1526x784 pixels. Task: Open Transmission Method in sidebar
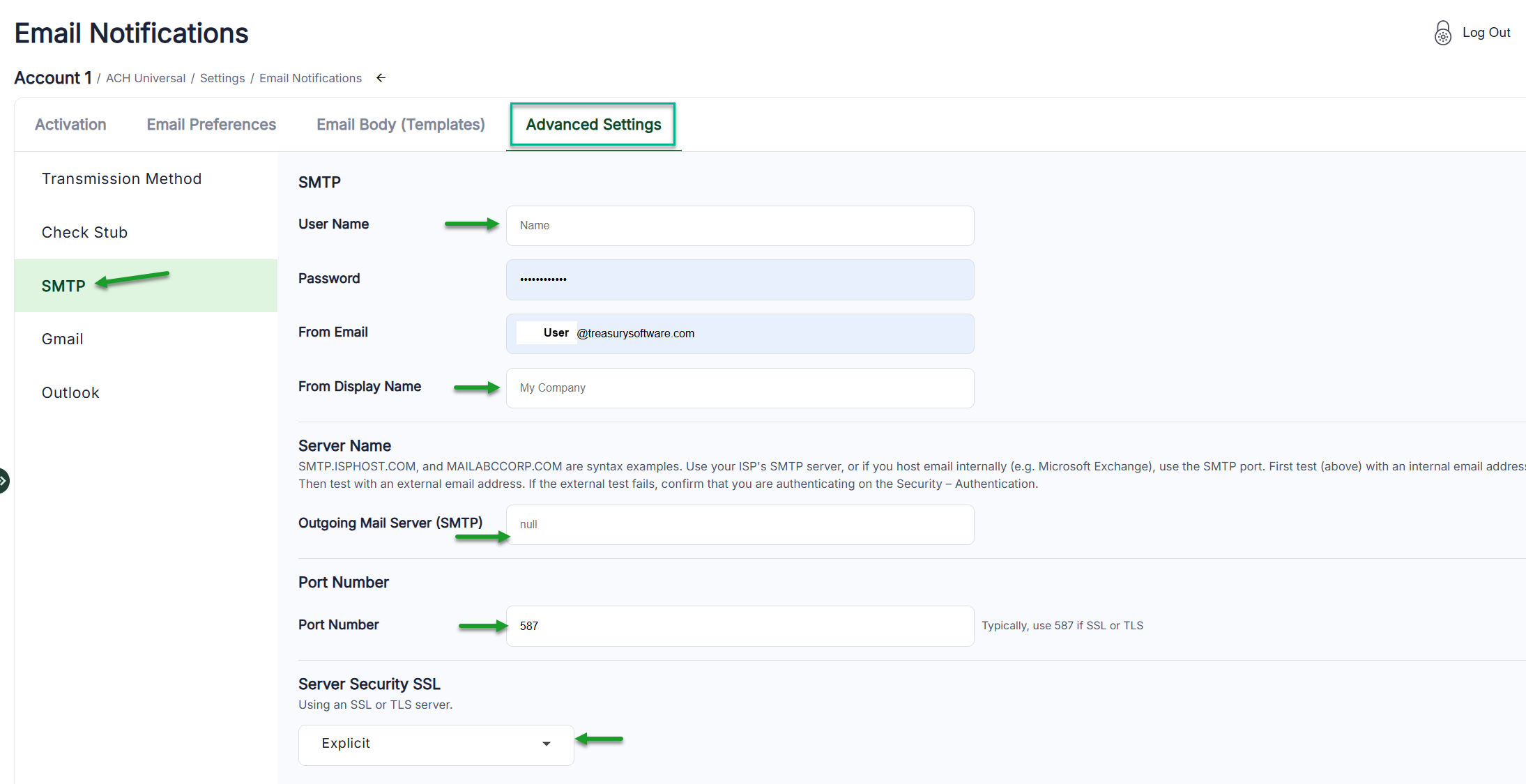[x=121, y=179]
